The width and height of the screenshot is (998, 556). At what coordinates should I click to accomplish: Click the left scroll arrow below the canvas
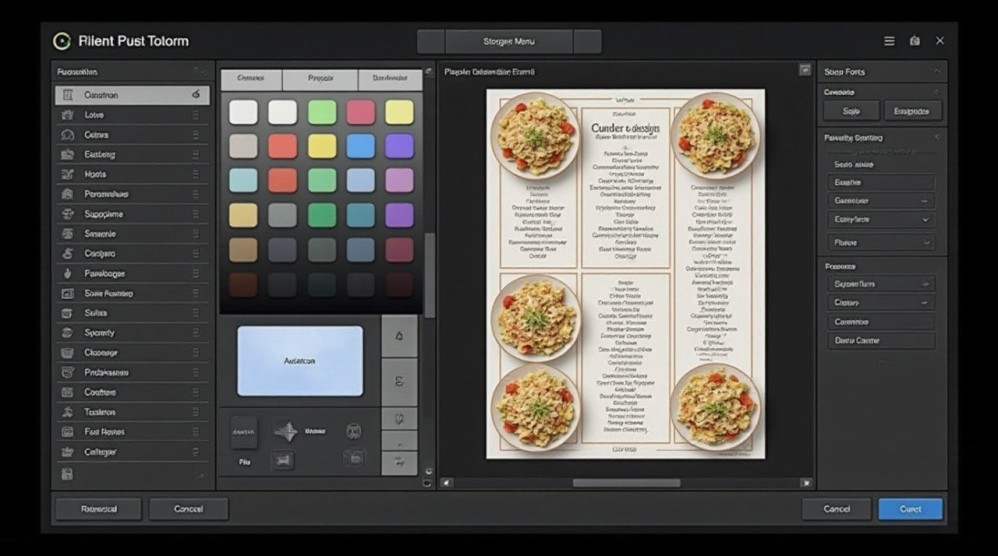pyautogui.click(x=446, y=483)
